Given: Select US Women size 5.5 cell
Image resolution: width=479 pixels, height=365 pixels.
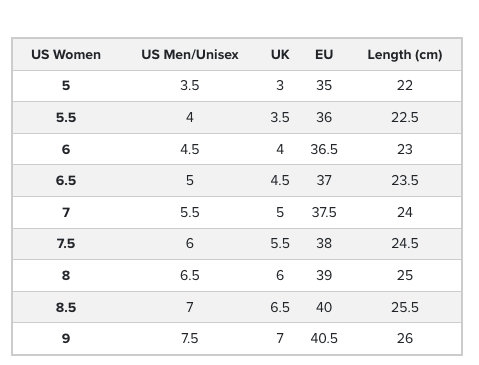Looking at the screenshot, I should coord(66,117).
